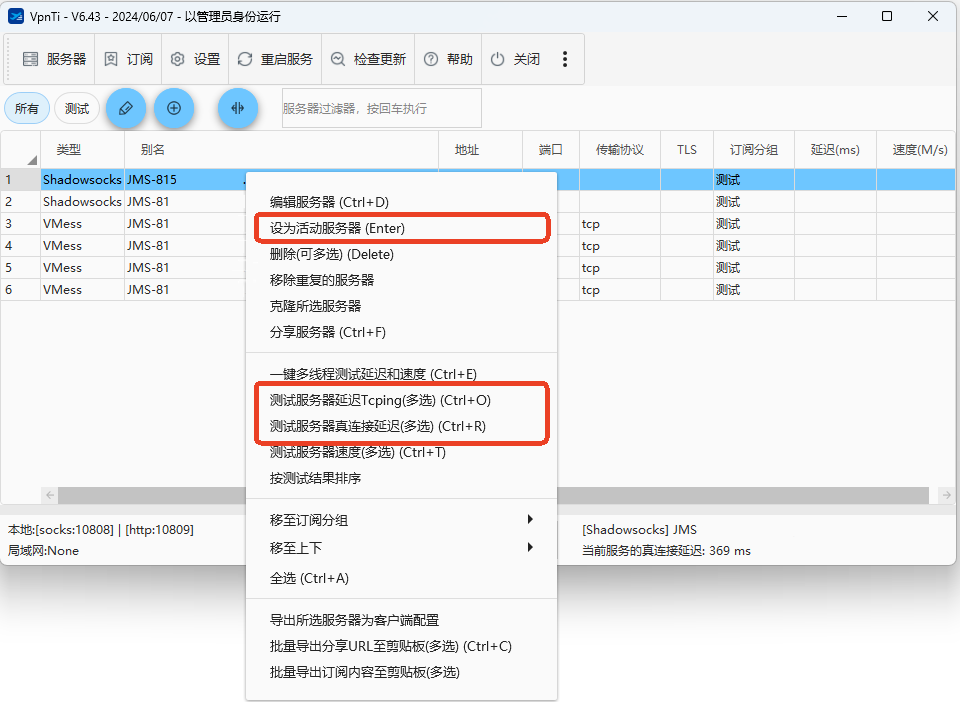Click 检查更新 to check for updates
This screenshot has height=702, width=960.
tap(369, 59)
